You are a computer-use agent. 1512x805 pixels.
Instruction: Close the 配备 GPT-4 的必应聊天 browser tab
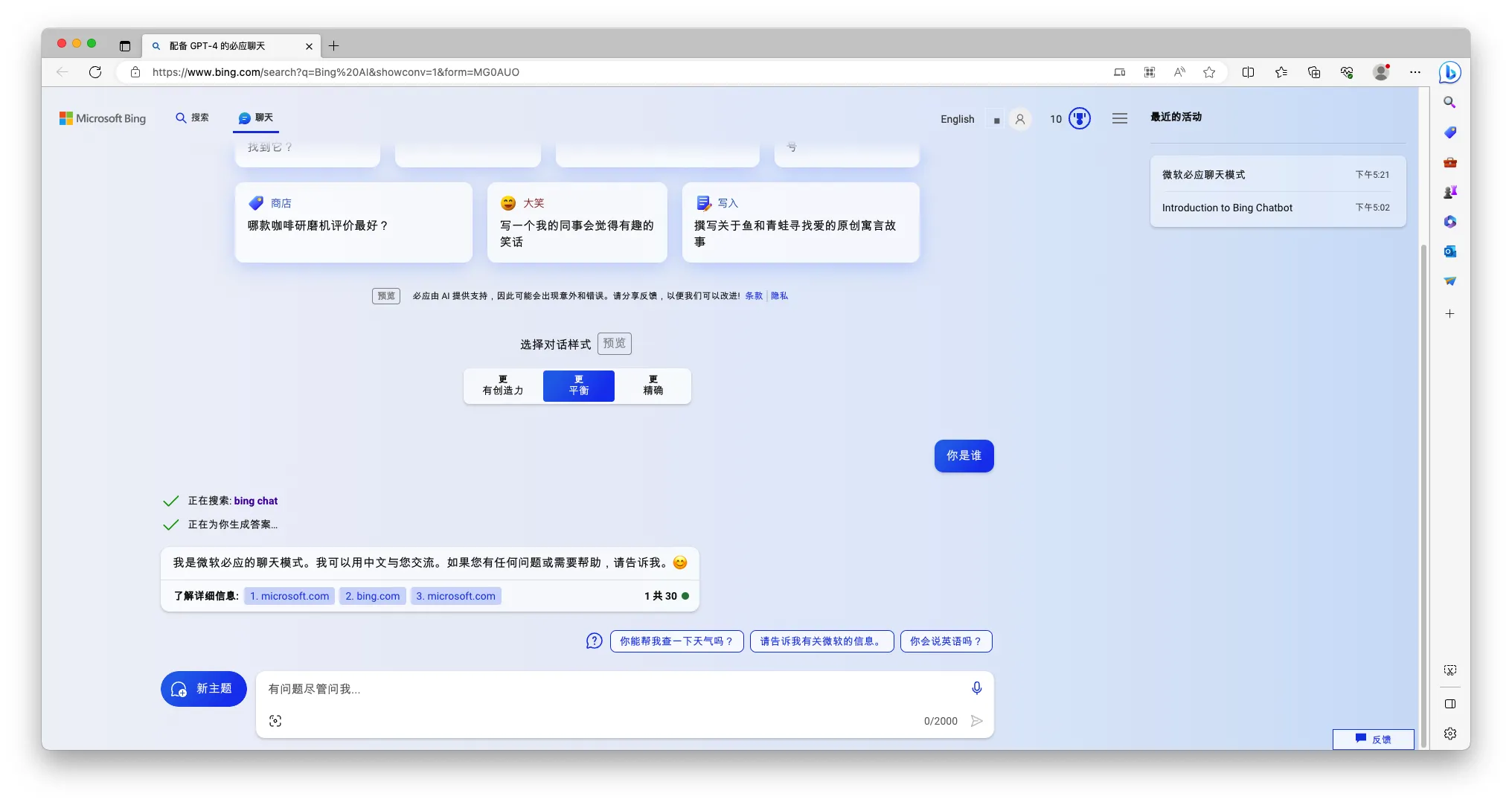pyautogui.click(x=309, y=46)
